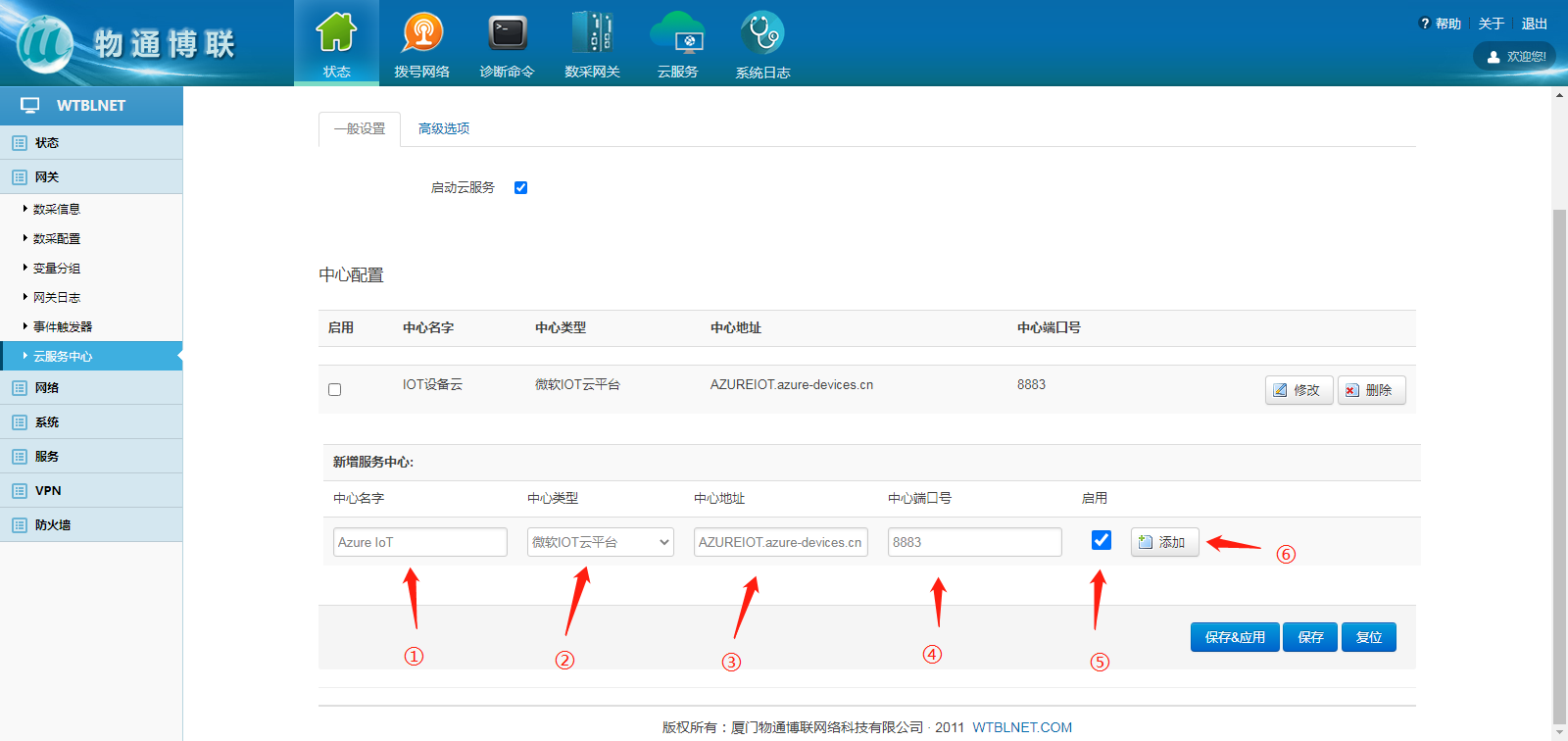Toggle the 启动云服务 checkbox
1568x741 pixels.
coord(520,188)
